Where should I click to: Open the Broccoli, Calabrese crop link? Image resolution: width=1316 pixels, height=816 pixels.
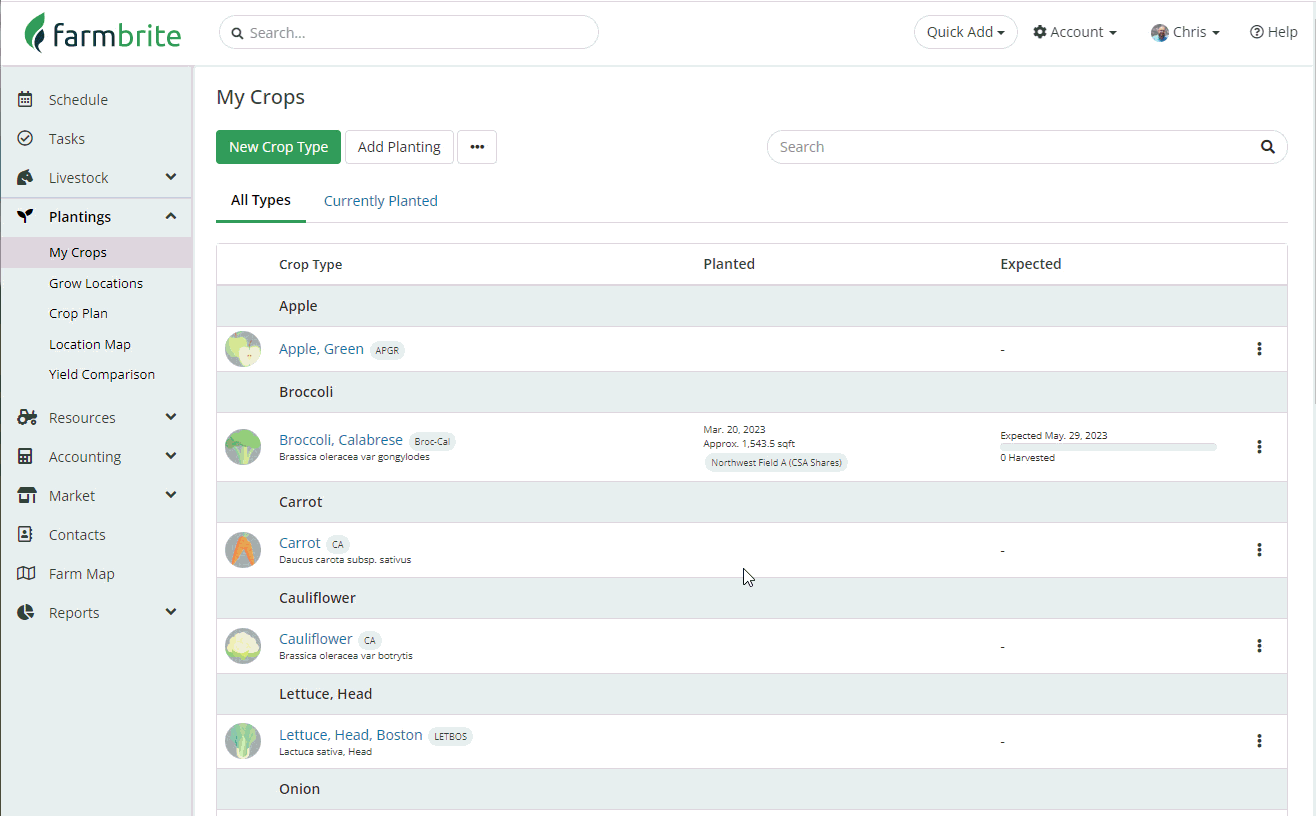341,440
